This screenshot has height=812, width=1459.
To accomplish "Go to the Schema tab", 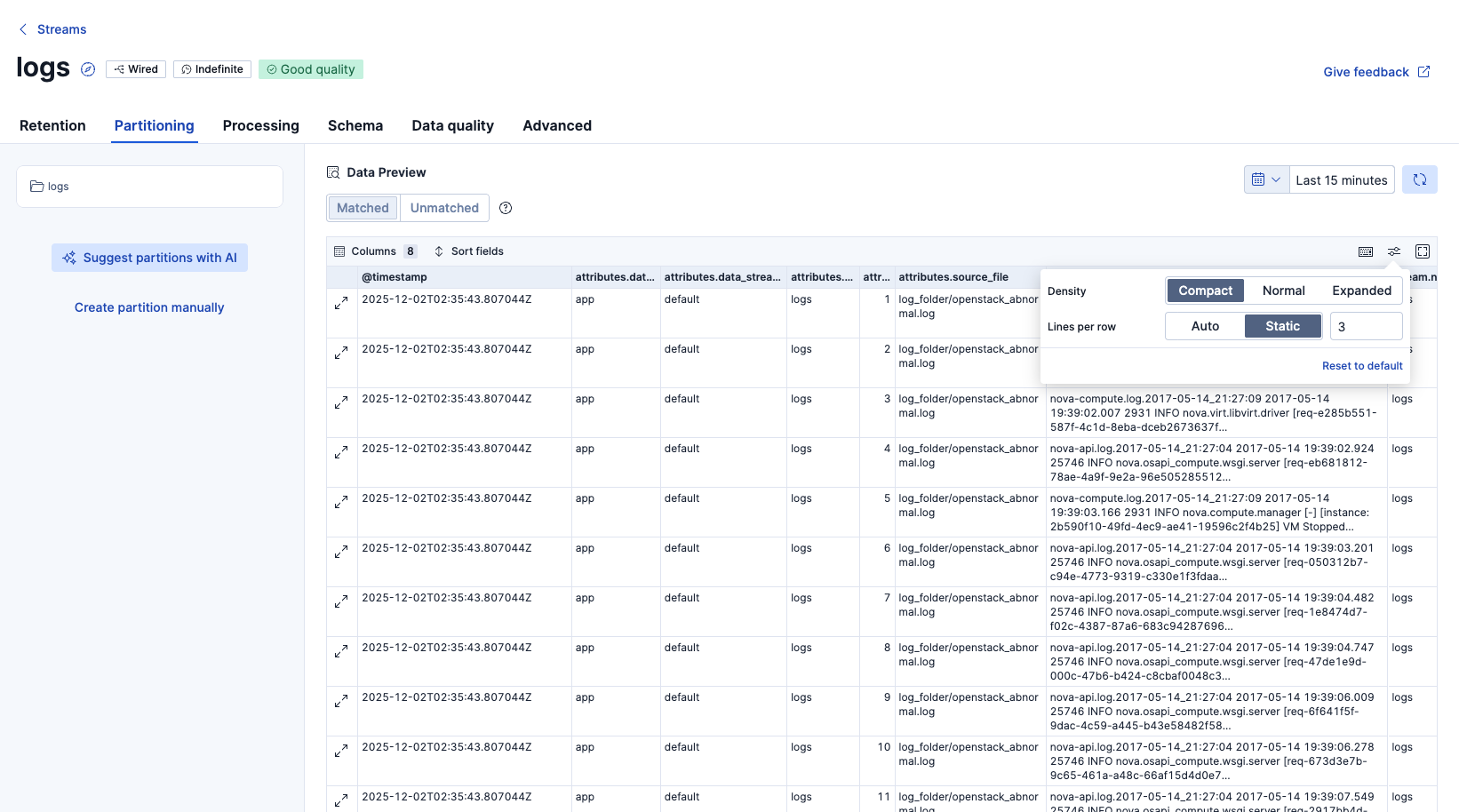I will click(x=355, y=125).
